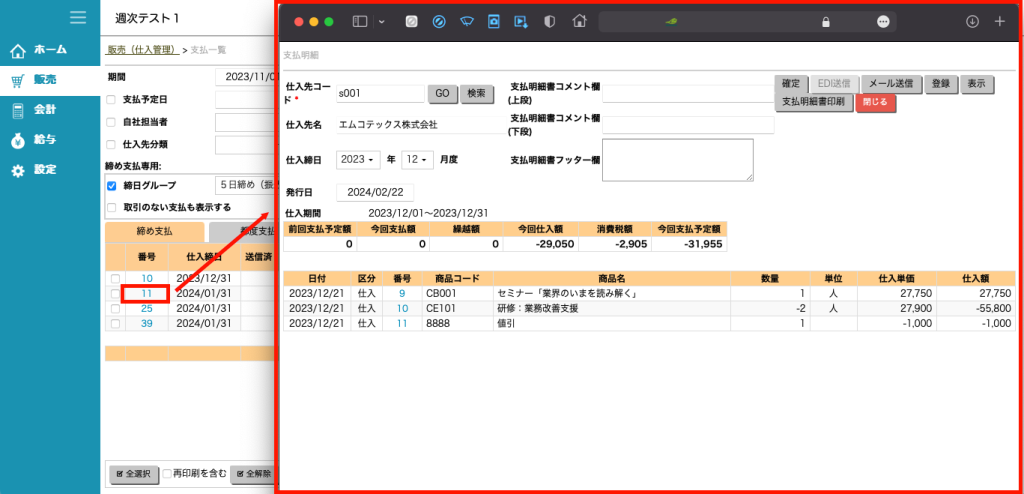Open the 2023 year dropdown for 仕入締日

tap(358, 159)
